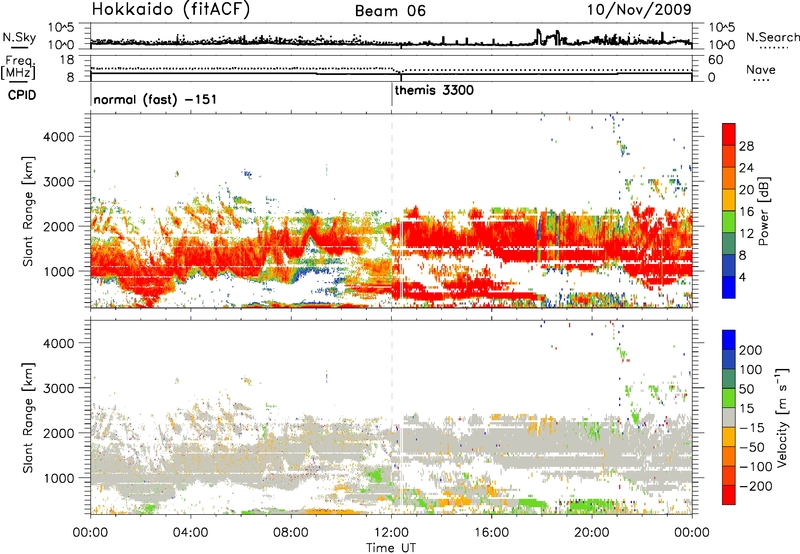Screen dimensions: 800x554
Task: Click power panel 'Slant Range [km]' label
Action: 28,211
